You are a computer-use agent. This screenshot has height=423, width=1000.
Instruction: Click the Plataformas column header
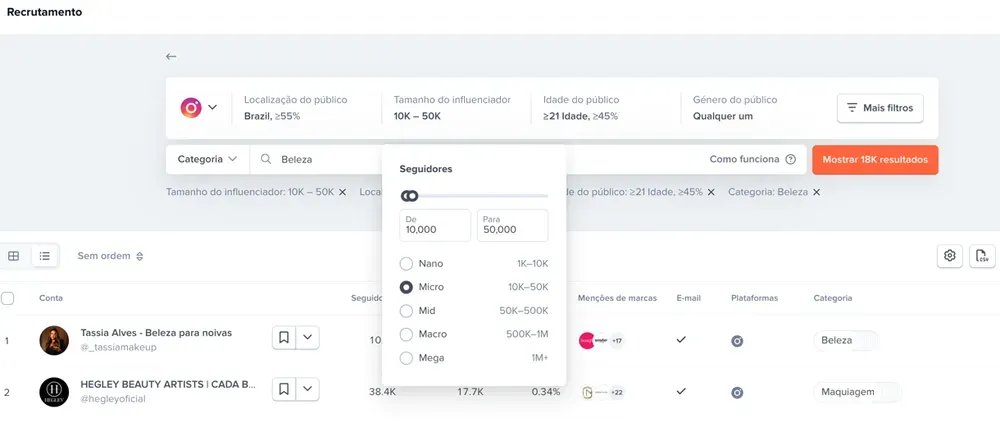tap(754, 298)
